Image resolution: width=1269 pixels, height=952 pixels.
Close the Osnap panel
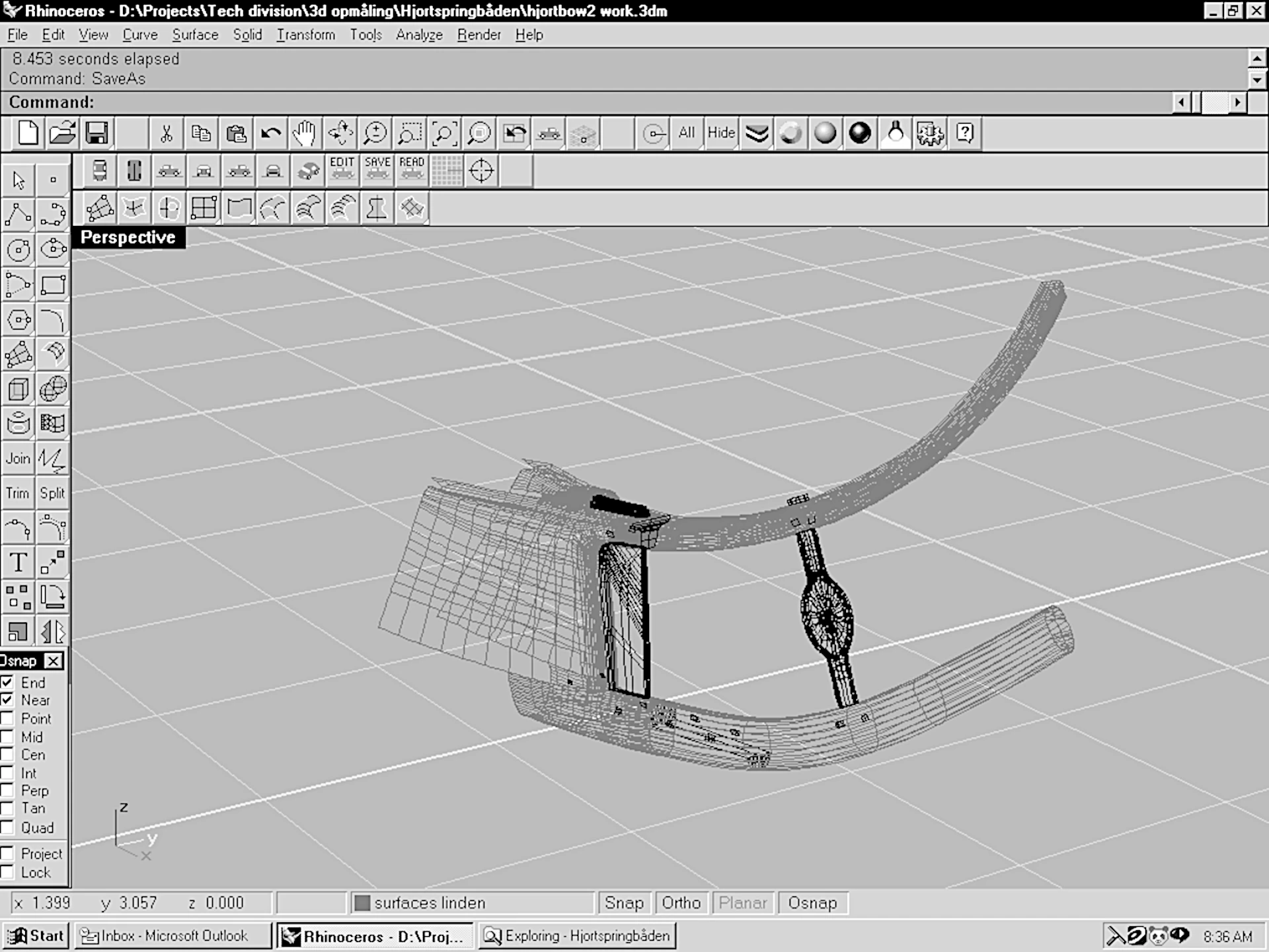[54, 661]
